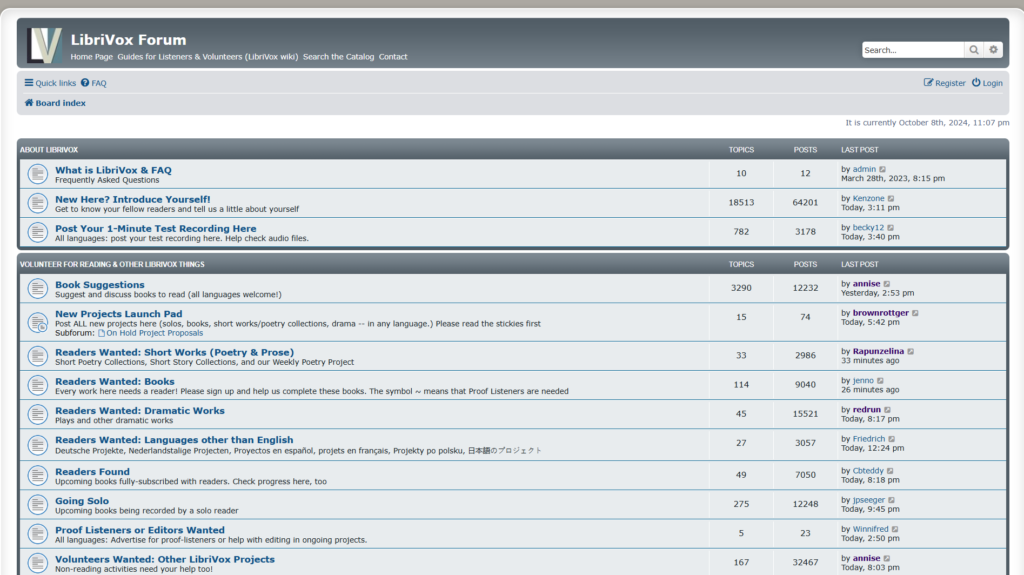Open the FAQ page
This screenshot has width=1024, height=575.
coord(93,83)
